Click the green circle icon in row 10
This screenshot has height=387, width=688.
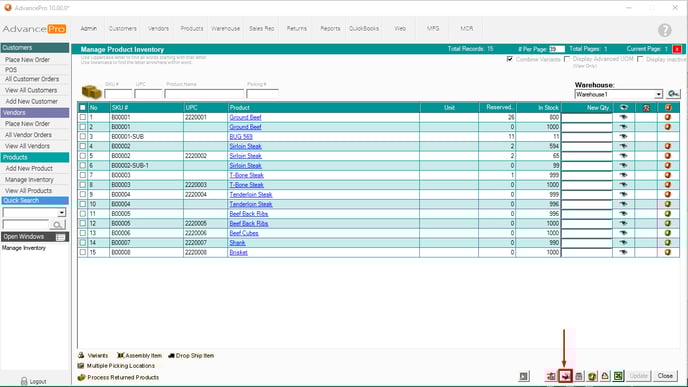coord(668,204)
